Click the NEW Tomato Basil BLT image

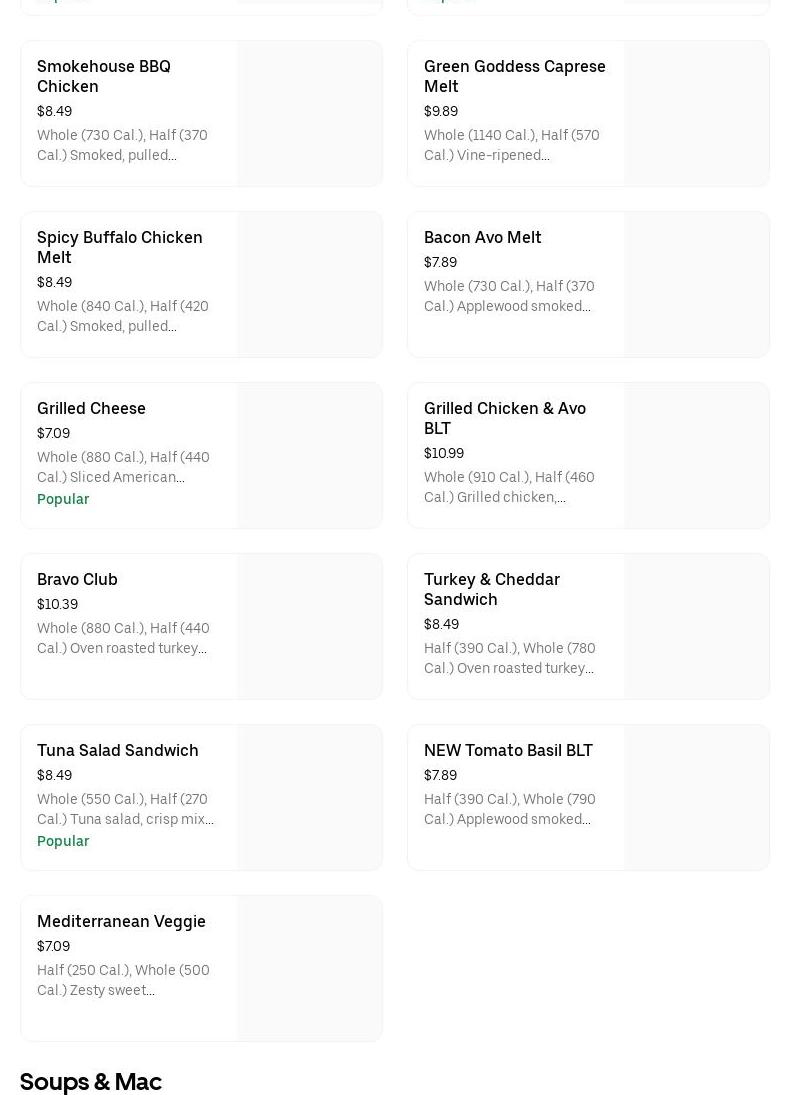pyautogui.click(x=696, y=797)
